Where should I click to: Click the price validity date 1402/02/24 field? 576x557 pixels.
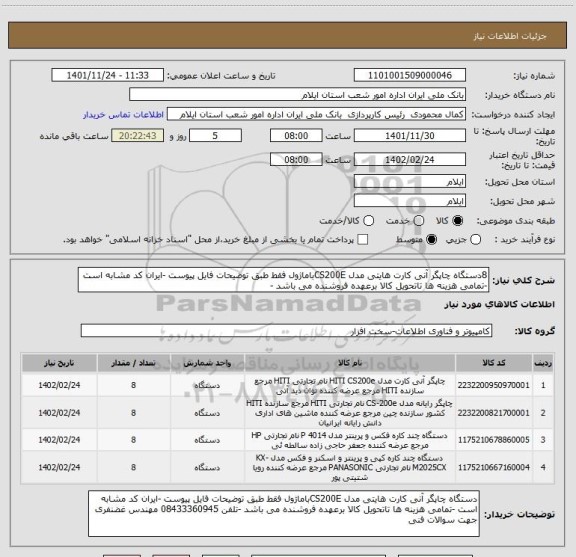pos(410,159)
